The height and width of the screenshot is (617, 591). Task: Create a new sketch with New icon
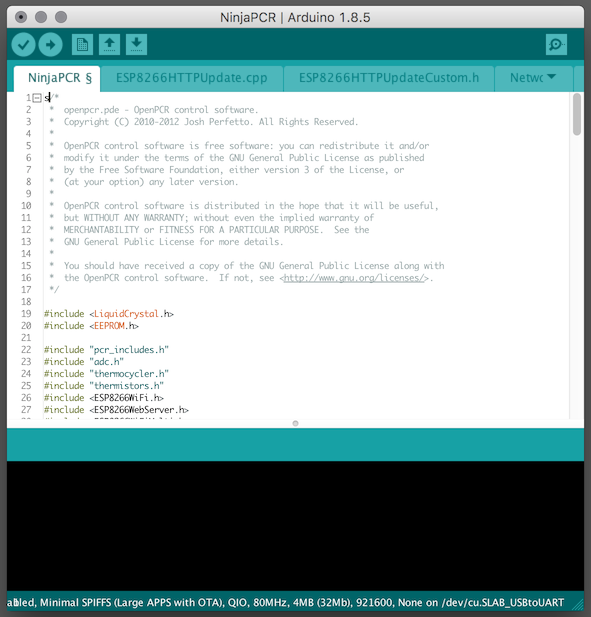[x=82, y=44]
